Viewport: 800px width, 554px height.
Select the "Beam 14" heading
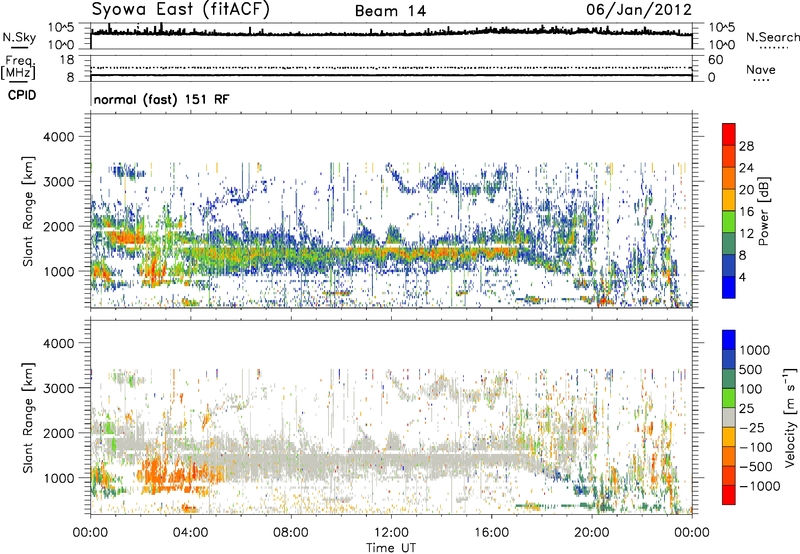pyautogui.click(x=390, y=11)
